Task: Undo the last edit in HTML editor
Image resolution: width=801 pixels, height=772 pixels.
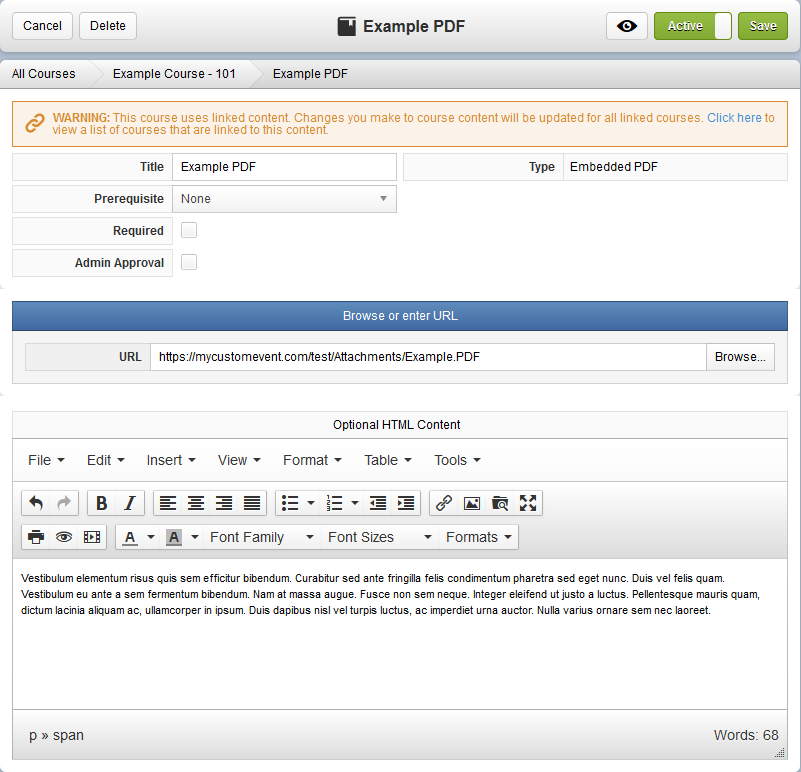Action: (36, 503)
